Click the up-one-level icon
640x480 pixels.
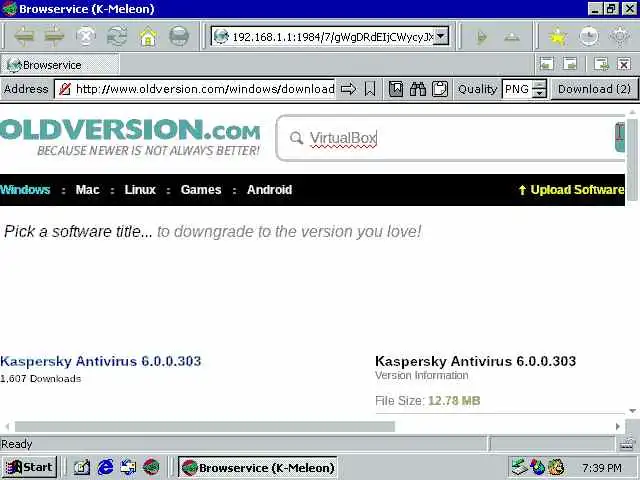pos(512,38)
